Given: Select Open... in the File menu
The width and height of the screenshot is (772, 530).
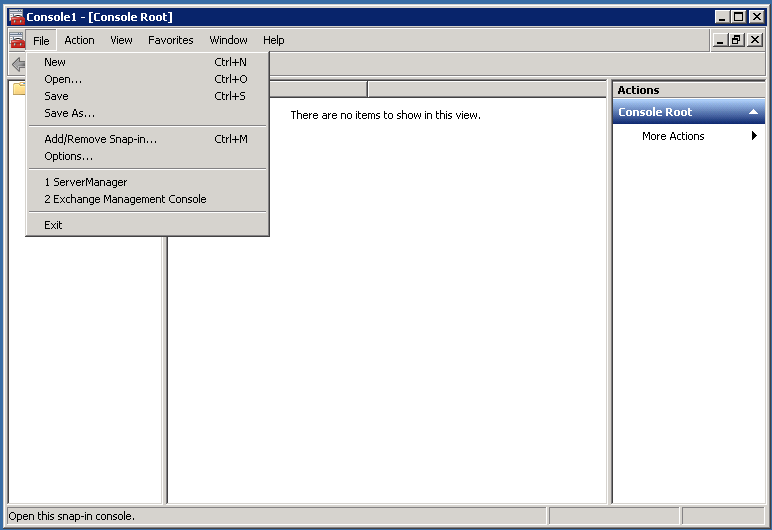Looking at the screenshot, I should click(63, 79).
